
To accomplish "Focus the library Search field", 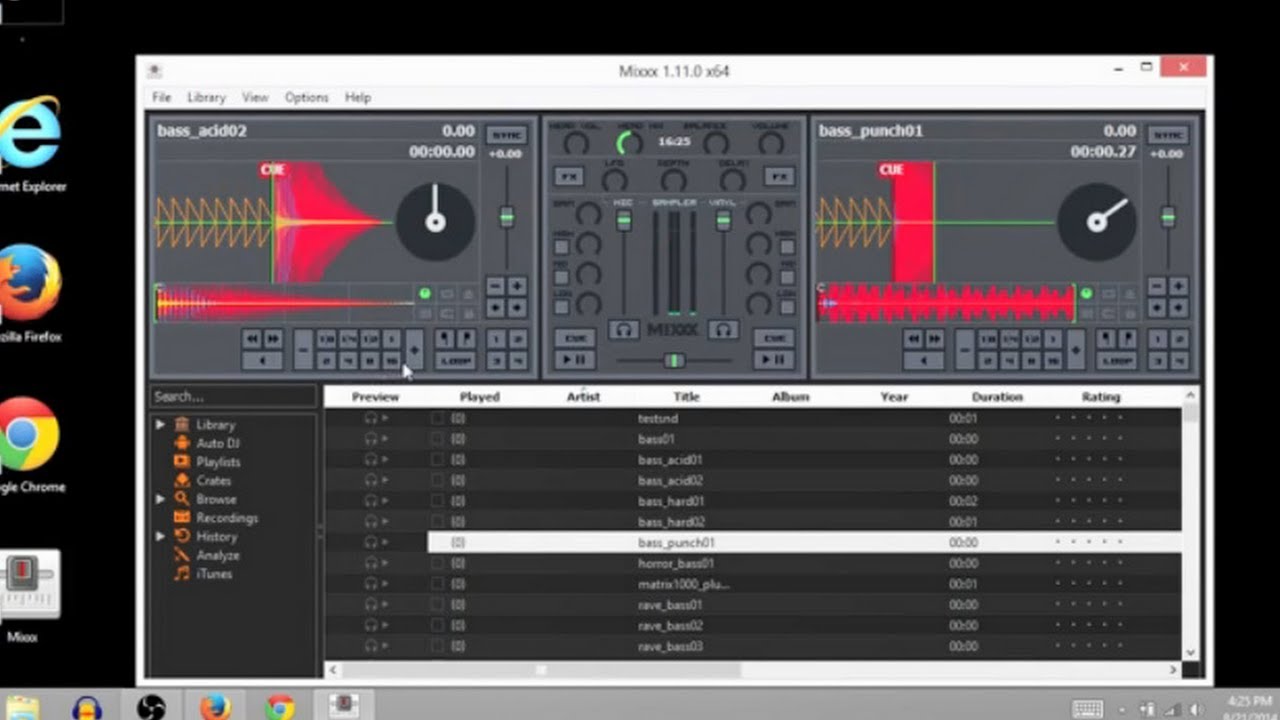I will 233,397.
